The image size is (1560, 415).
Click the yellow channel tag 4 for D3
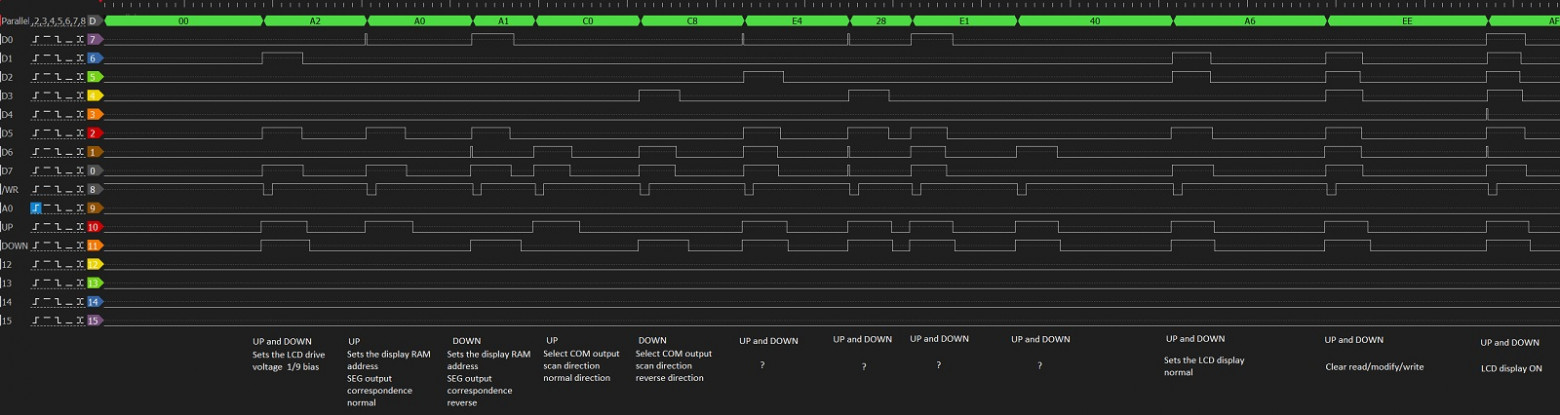(94, 96)
